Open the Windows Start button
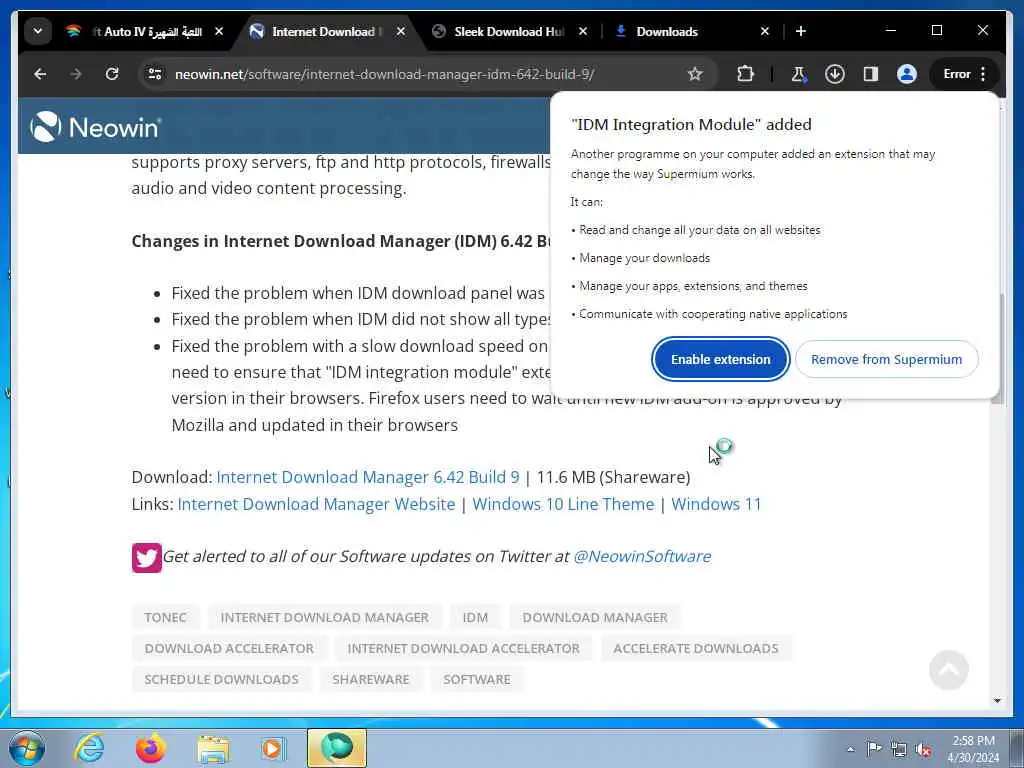The width and height of the screenshot is (1024, 768). pyautogui.click(x=27, y=748)
